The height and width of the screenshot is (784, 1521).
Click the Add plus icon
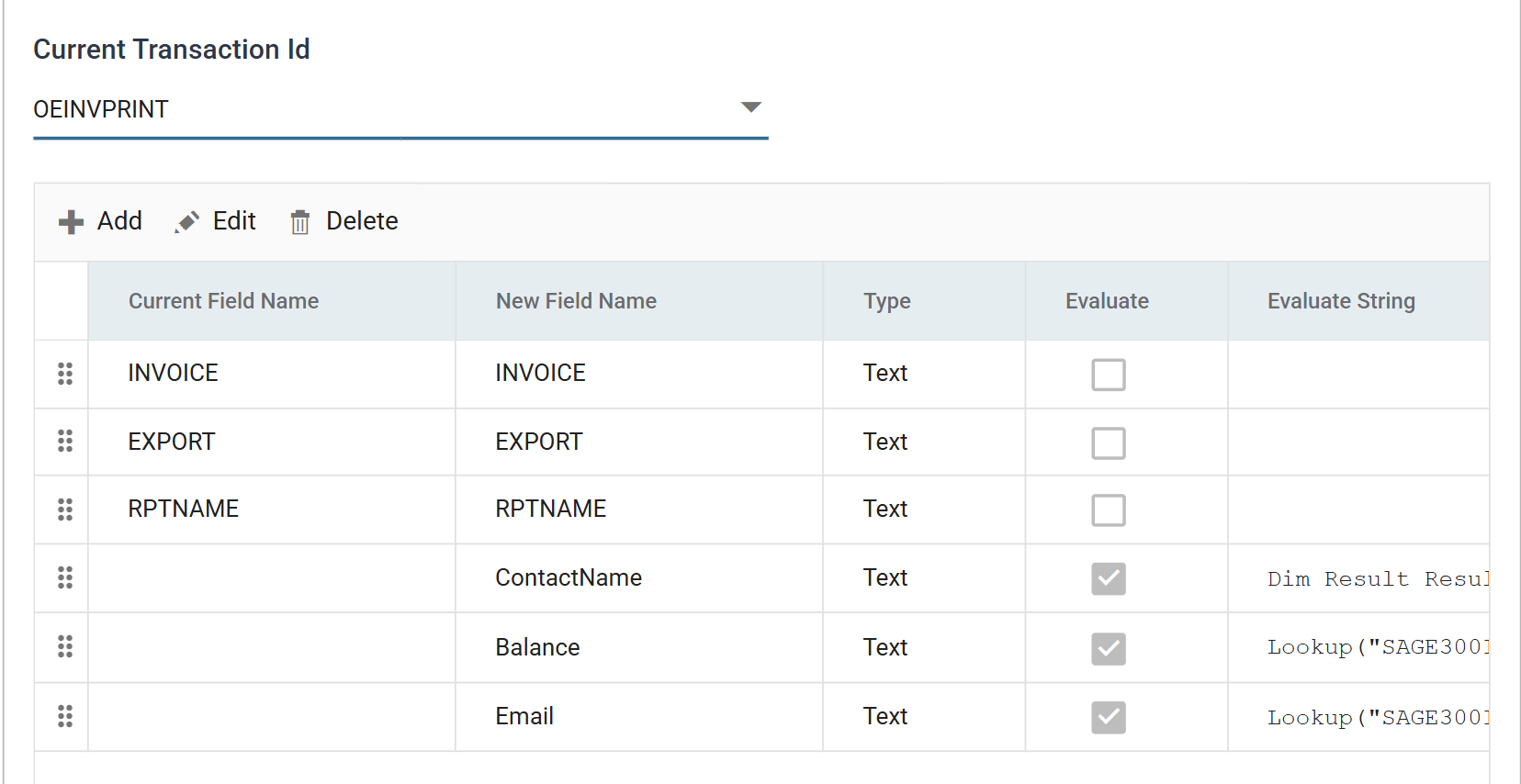71,222
